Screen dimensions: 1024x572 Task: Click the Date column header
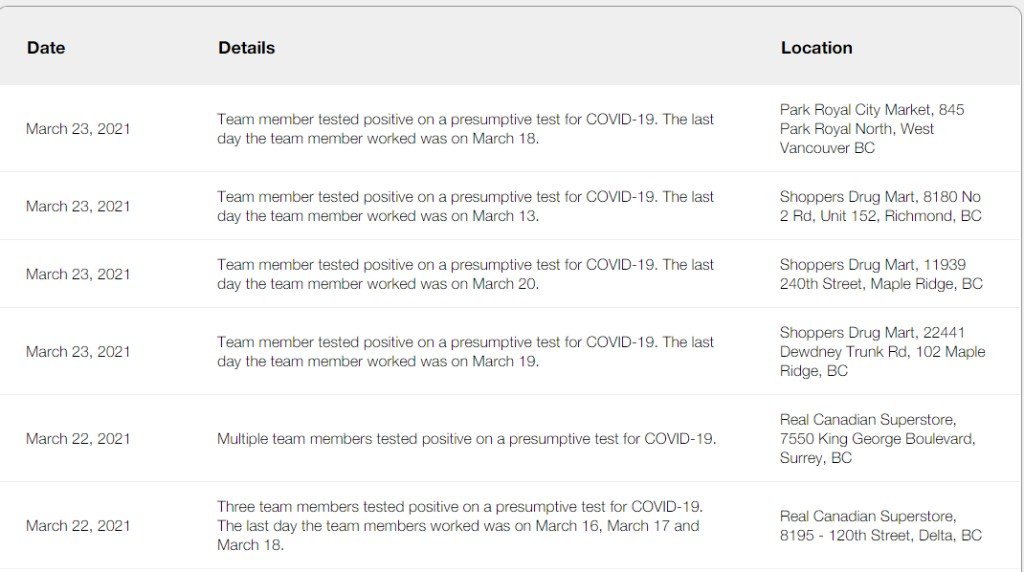[46, 48]
